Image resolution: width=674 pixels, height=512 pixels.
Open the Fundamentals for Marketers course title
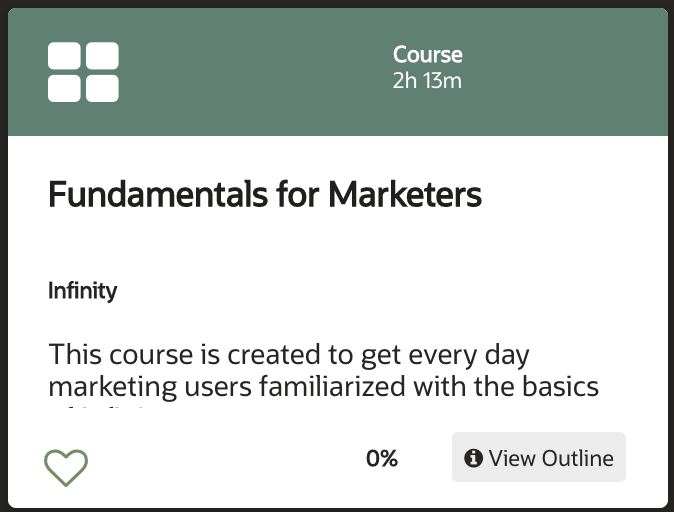[x=265, y=194]
